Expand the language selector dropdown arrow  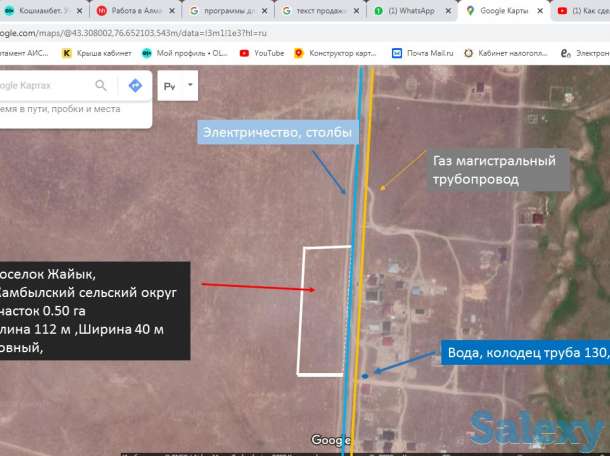point(190,84)
